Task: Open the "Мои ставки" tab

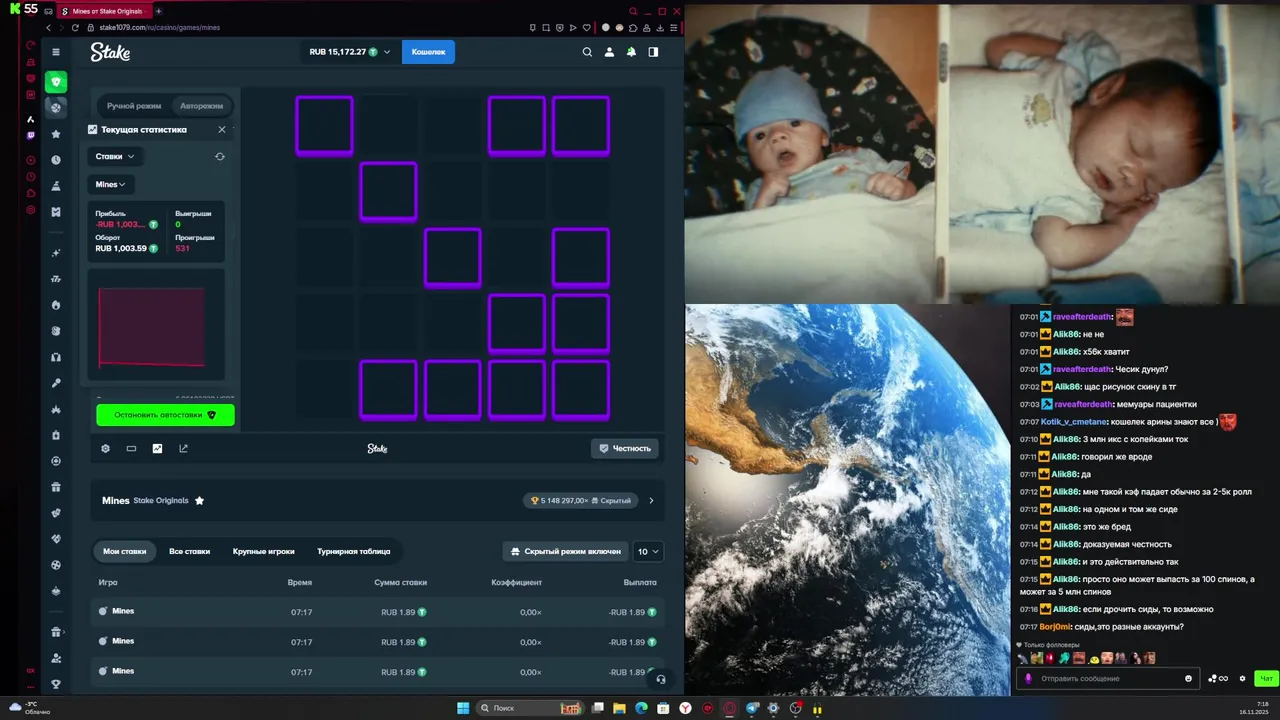Action: click(x=125, y=551)
